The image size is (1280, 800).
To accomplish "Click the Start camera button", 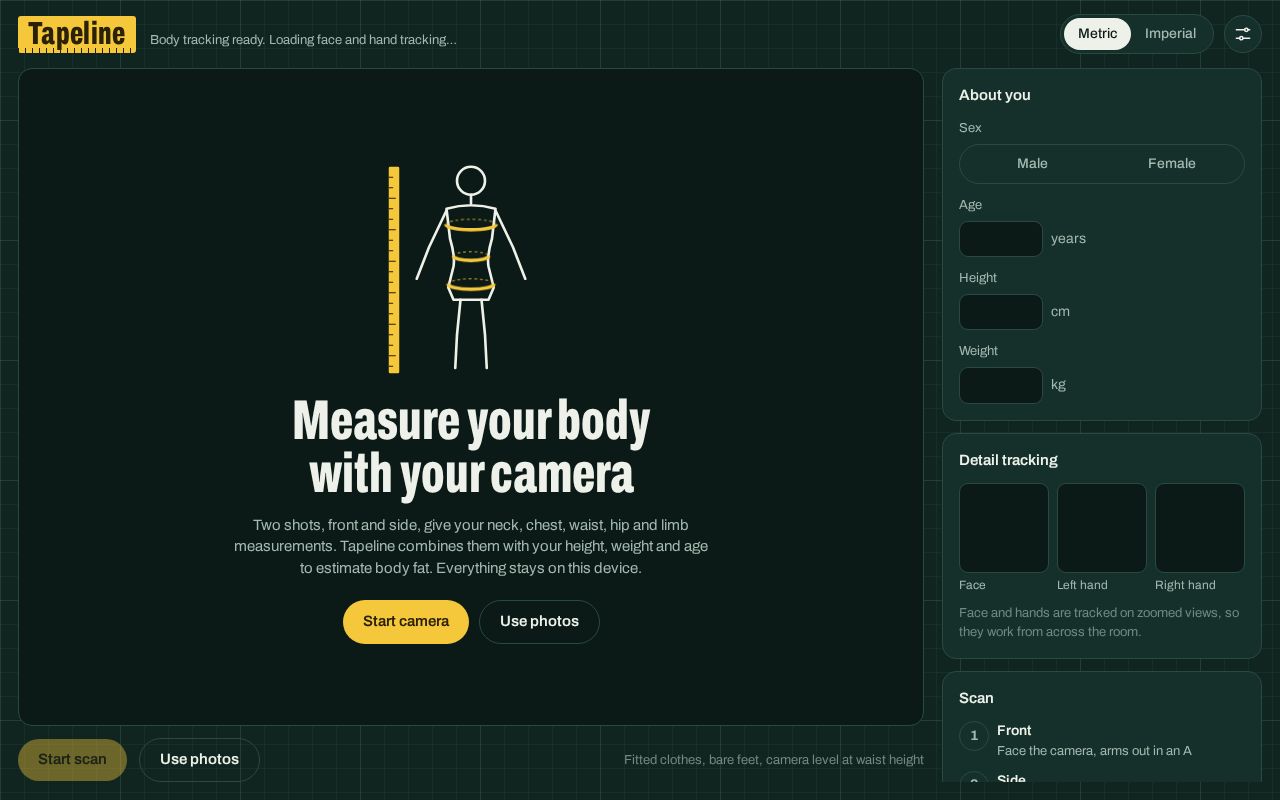I will 406,622.
